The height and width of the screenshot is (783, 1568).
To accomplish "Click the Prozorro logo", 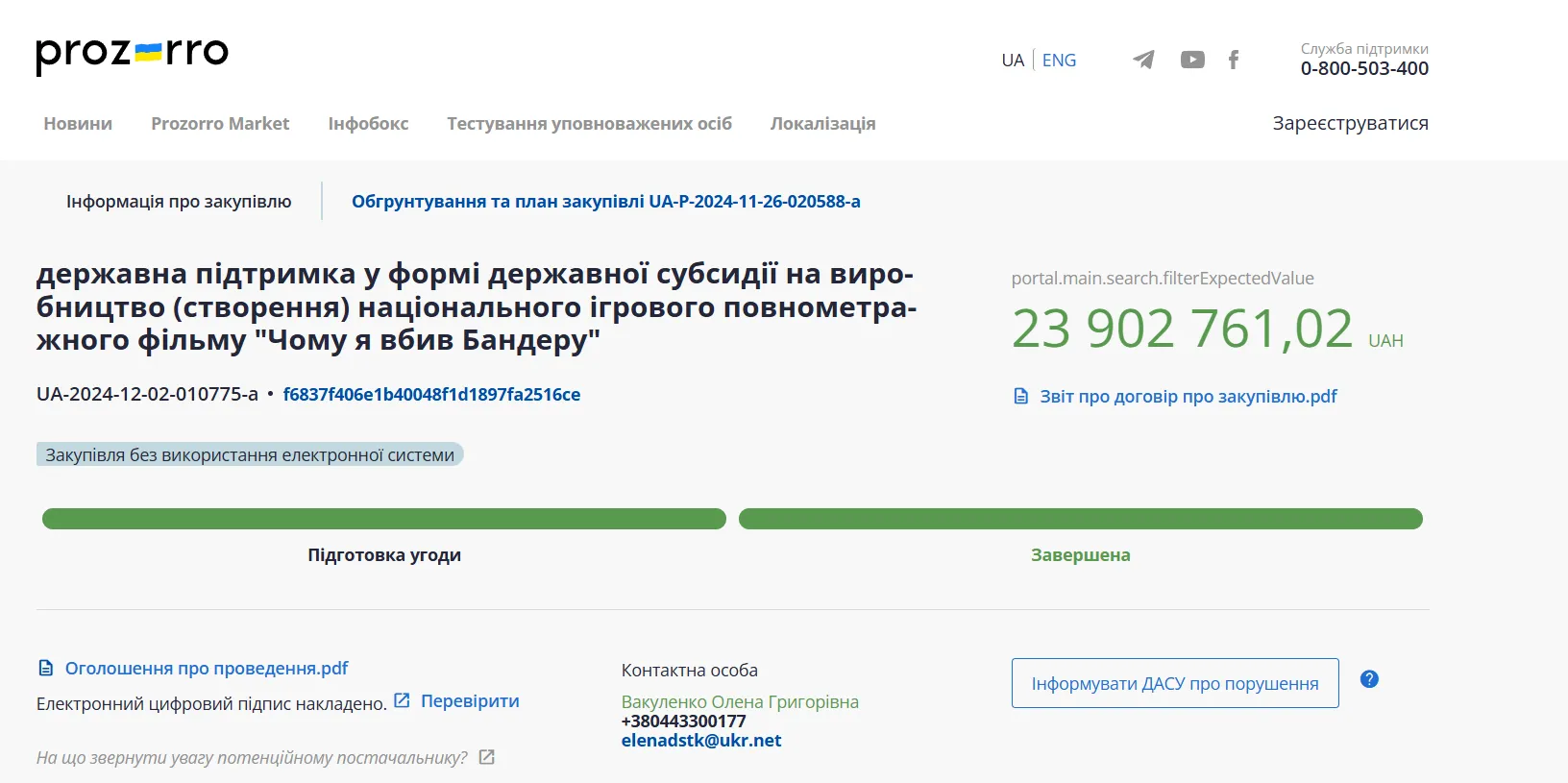I will coord(132,55).
